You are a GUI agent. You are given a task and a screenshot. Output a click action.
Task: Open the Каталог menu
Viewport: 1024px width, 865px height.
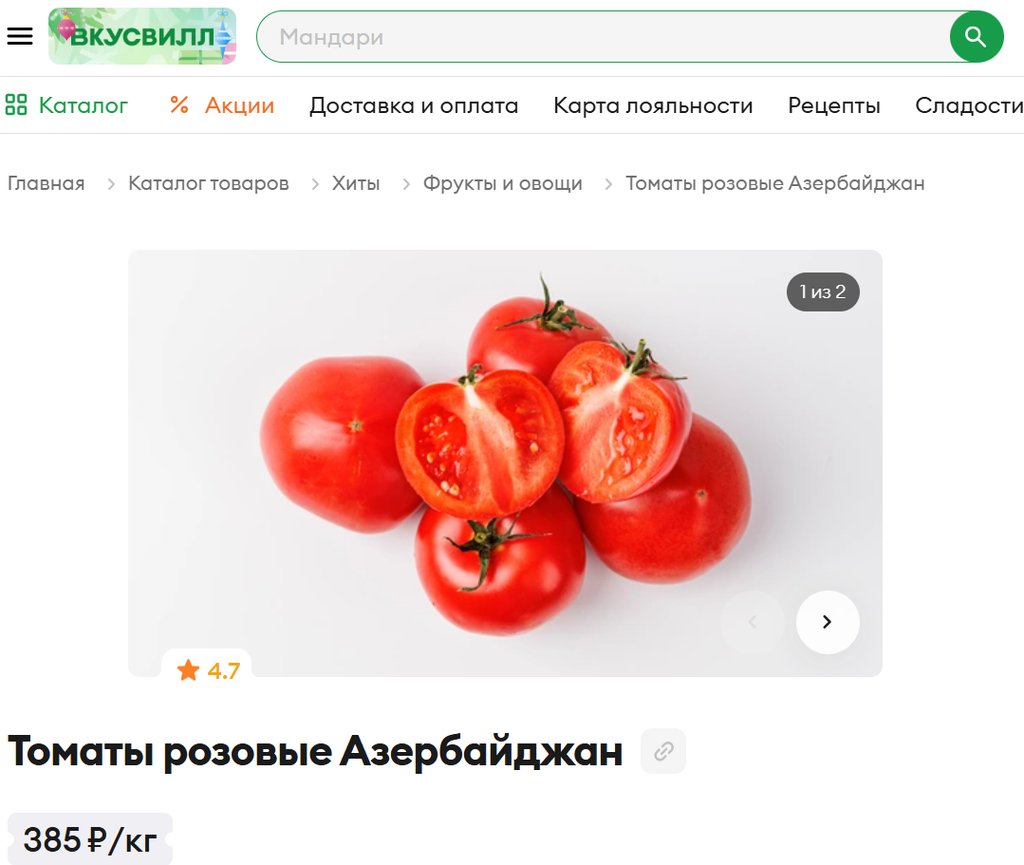[83, 105]
